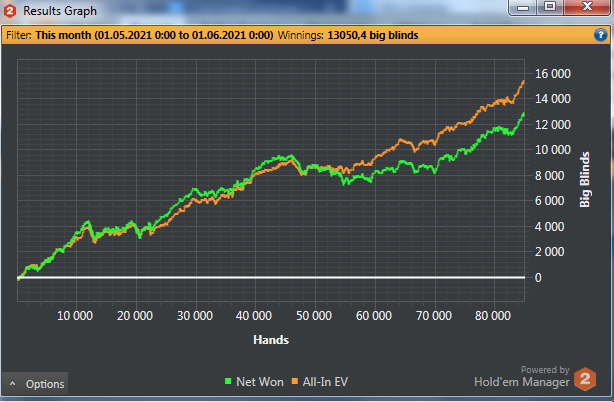Image resolution: width=614 pixels, height=402 pixels.
Task: Click the 70 000 hands x-axis label
Action: (x=434, y=315)
